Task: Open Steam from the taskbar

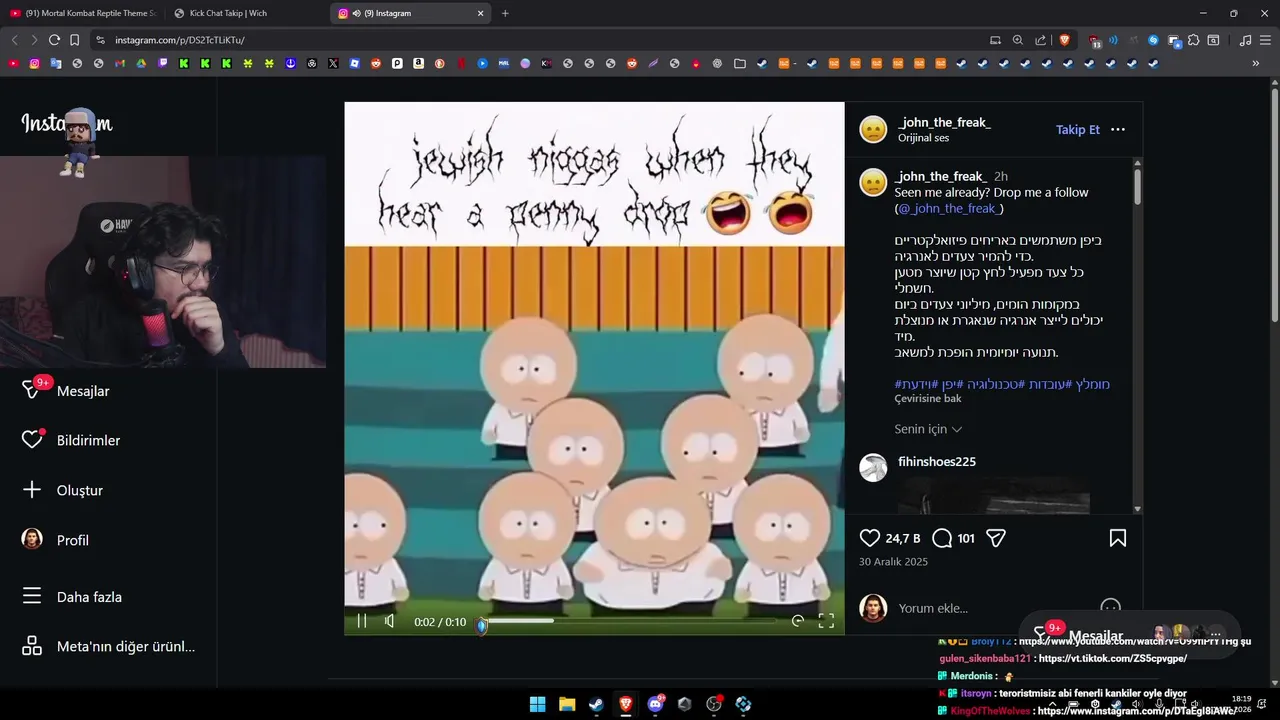Action: click(596, 704)
